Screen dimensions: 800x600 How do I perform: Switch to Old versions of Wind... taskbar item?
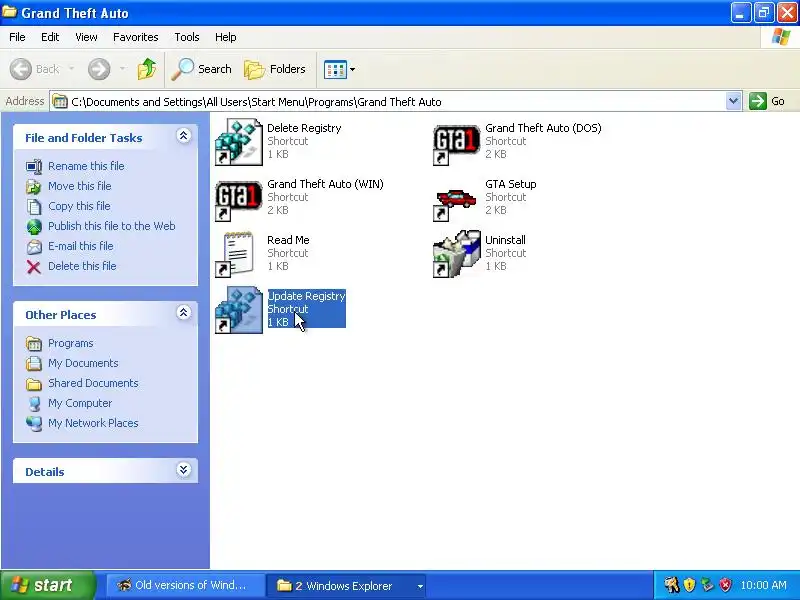coord(185,585)
